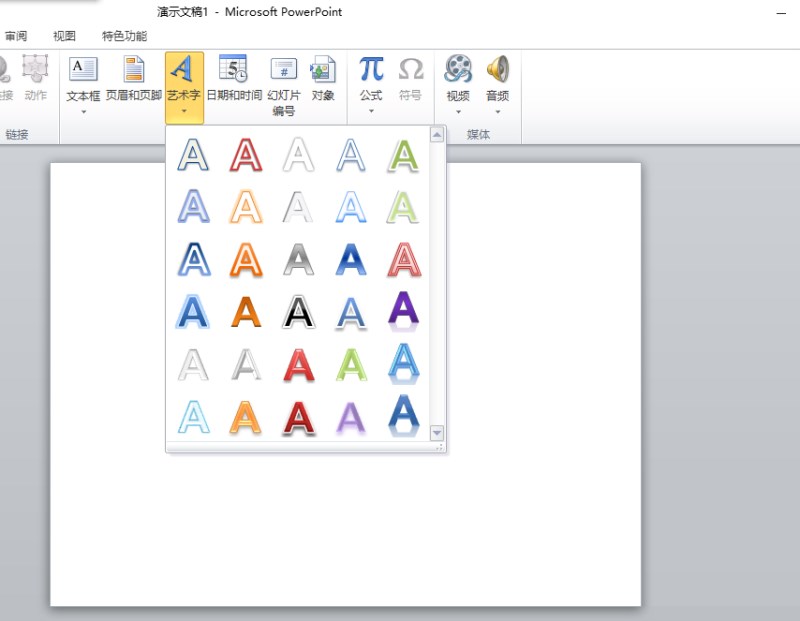Choose third-row red striped outline WordArt
800x621 pixels.
click(x=404, y=259)
